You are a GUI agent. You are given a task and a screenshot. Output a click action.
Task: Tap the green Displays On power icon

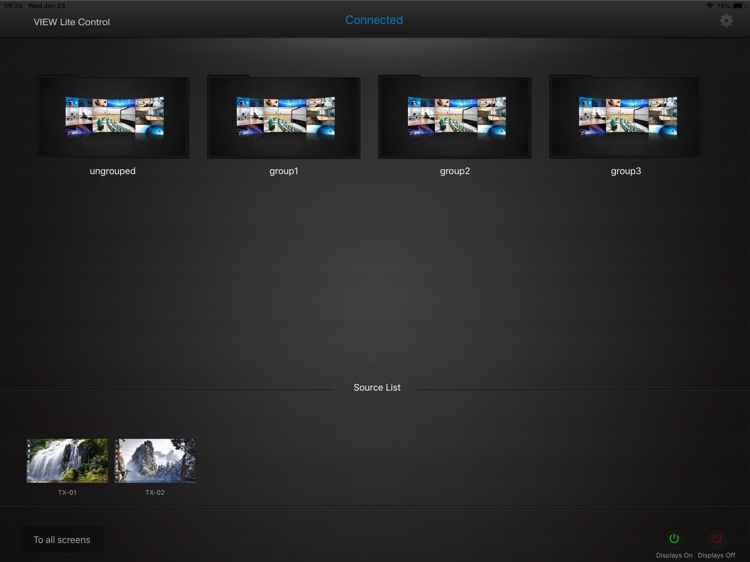[x=674, y=539]
